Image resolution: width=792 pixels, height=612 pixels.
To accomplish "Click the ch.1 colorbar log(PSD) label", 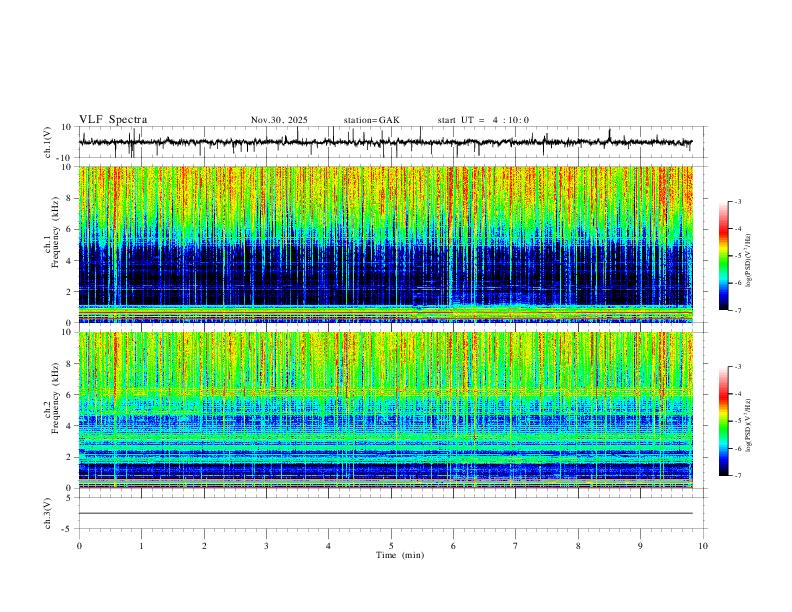I will 749,261.
